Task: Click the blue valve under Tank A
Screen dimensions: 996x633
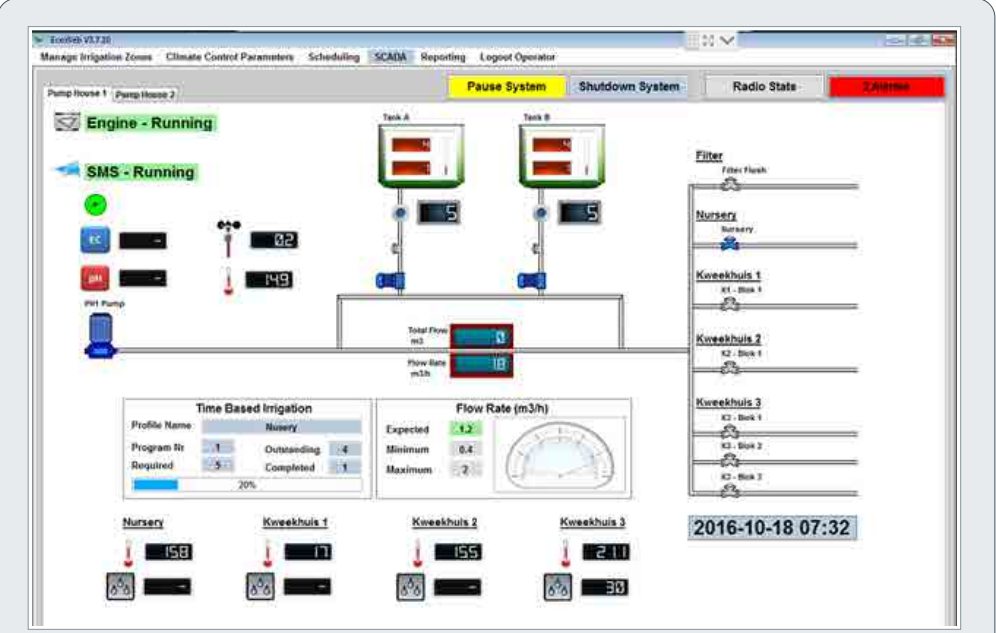Action: tap(391, 280)
